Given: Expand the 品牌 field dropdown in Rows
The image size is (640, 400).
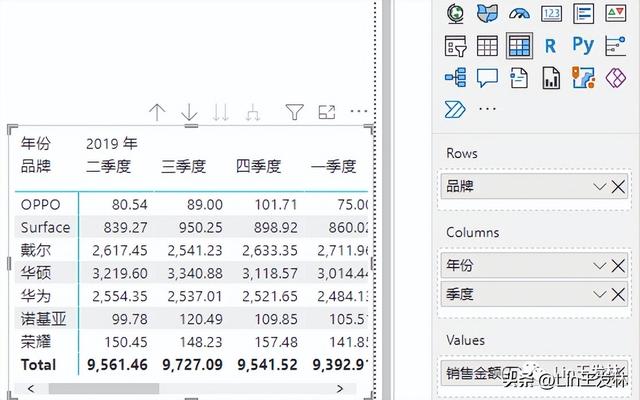Looking at the screenshot, I should (599, 187).
